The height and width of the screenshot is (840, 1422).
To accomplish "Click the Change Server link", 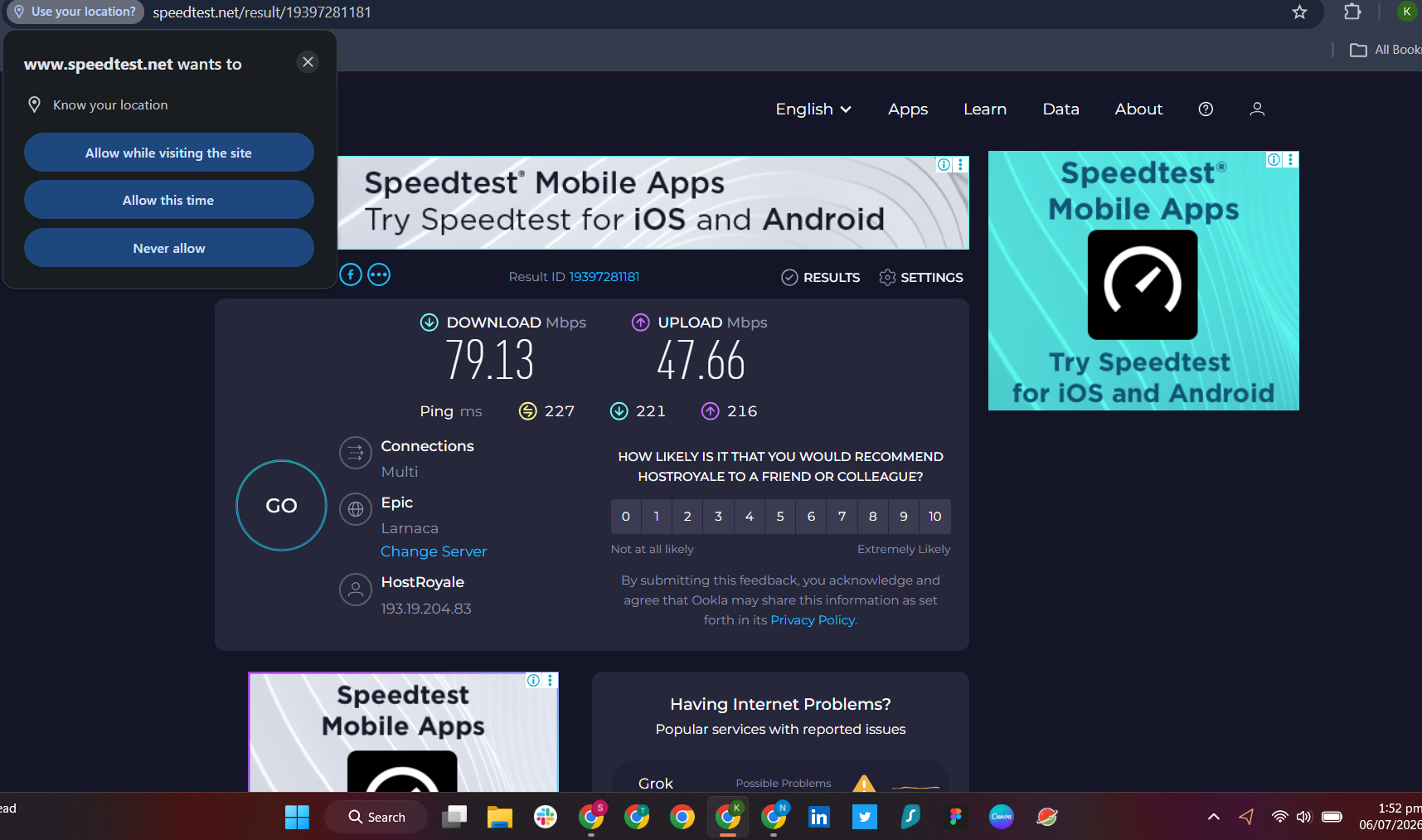I will [434, 551].
